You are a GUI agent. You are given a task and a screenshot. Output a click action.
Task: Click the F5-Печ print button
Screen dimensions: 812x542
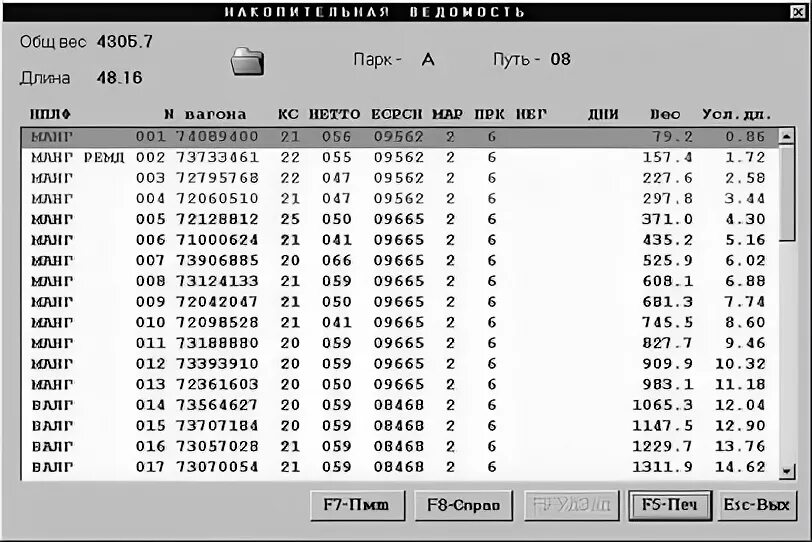tap(670, 505)
